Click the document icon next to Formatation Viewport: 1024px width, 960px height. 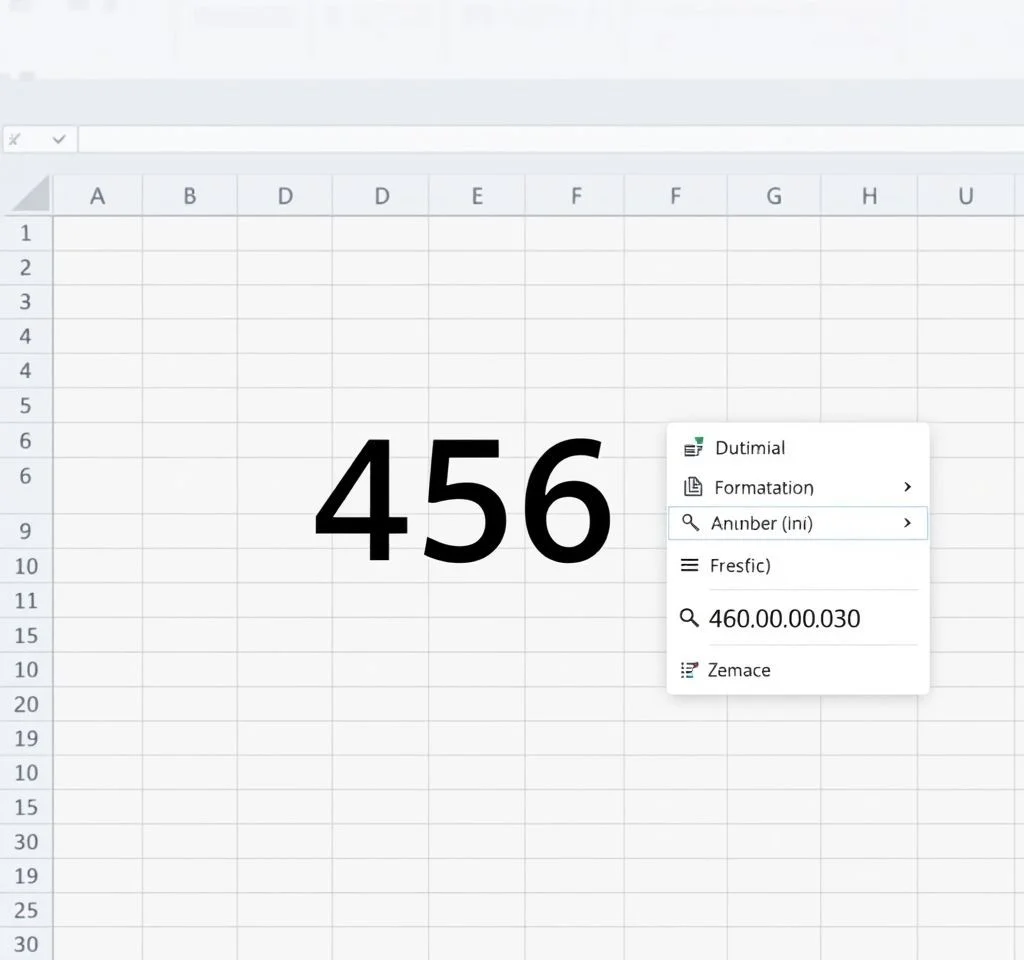click(692, 487)
